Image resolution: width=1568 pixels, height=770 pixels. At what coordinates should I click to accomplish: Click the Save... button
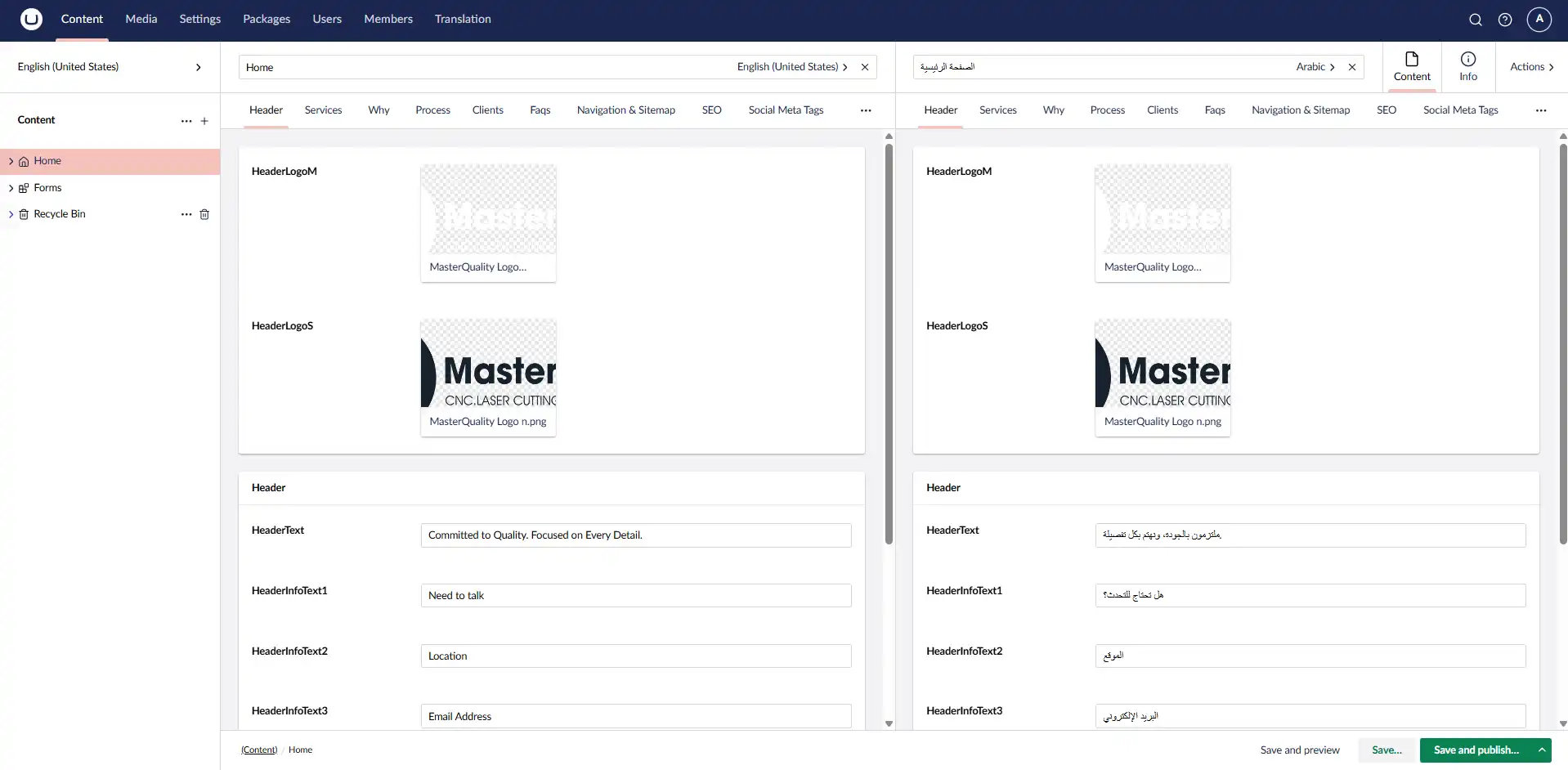pos(1387,750)
